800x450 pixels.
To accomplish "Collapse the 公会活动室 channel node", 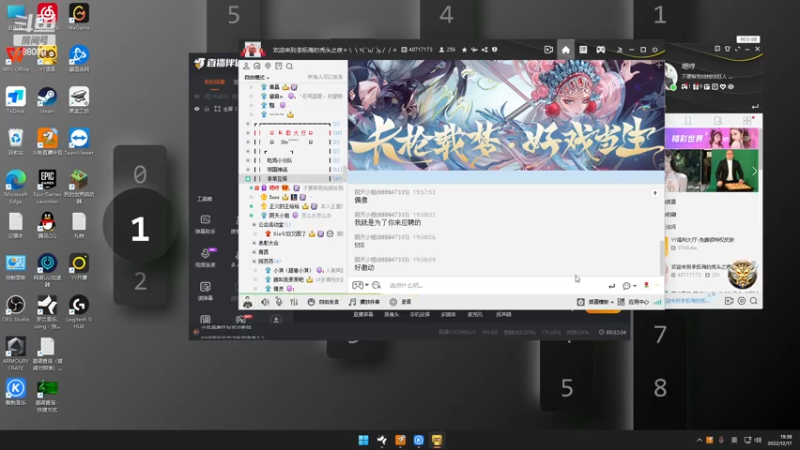I will 254,224.
